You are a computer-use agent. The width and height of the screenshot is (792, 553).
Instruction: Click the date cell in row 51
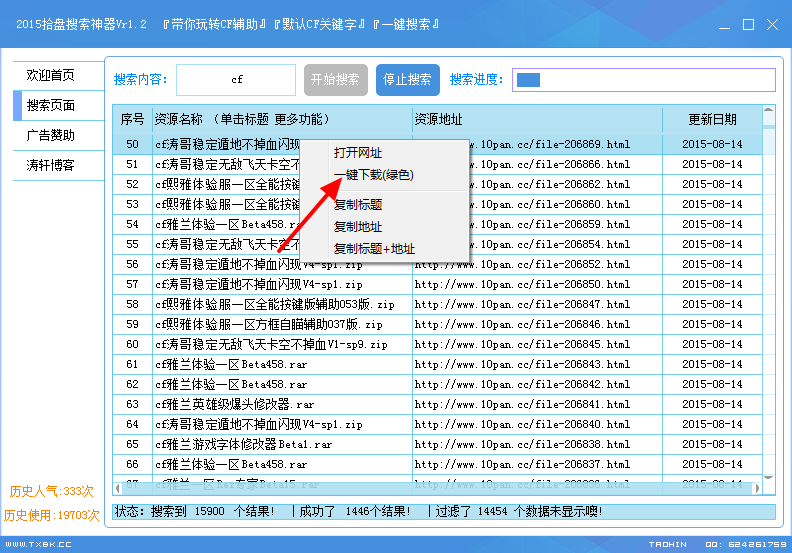click(712, 165)
